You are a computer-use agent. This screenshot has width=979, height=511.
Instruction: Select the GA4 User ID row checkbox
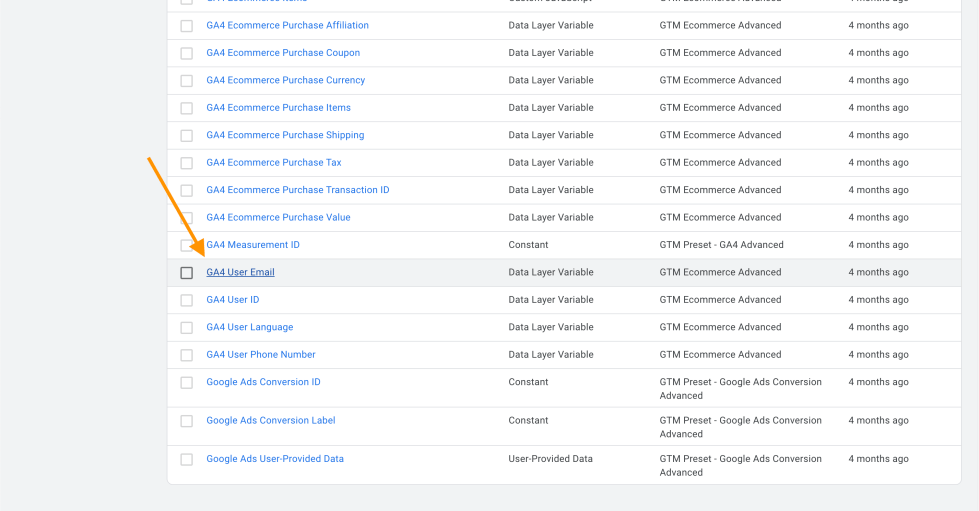(187, 300)
